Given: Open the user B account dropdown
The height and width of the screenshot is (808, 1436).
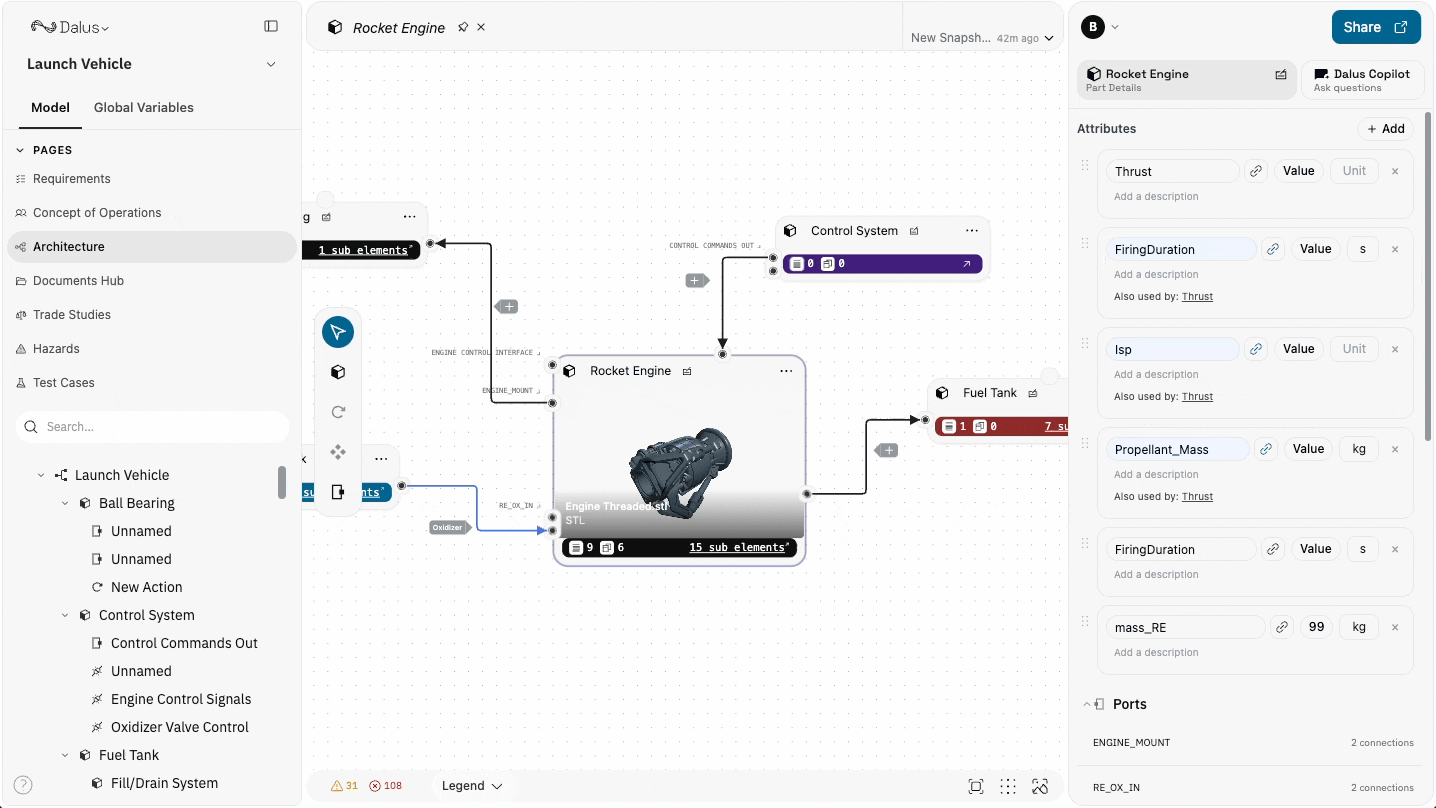Looking at the screenshot, I should click(1101, 27).
